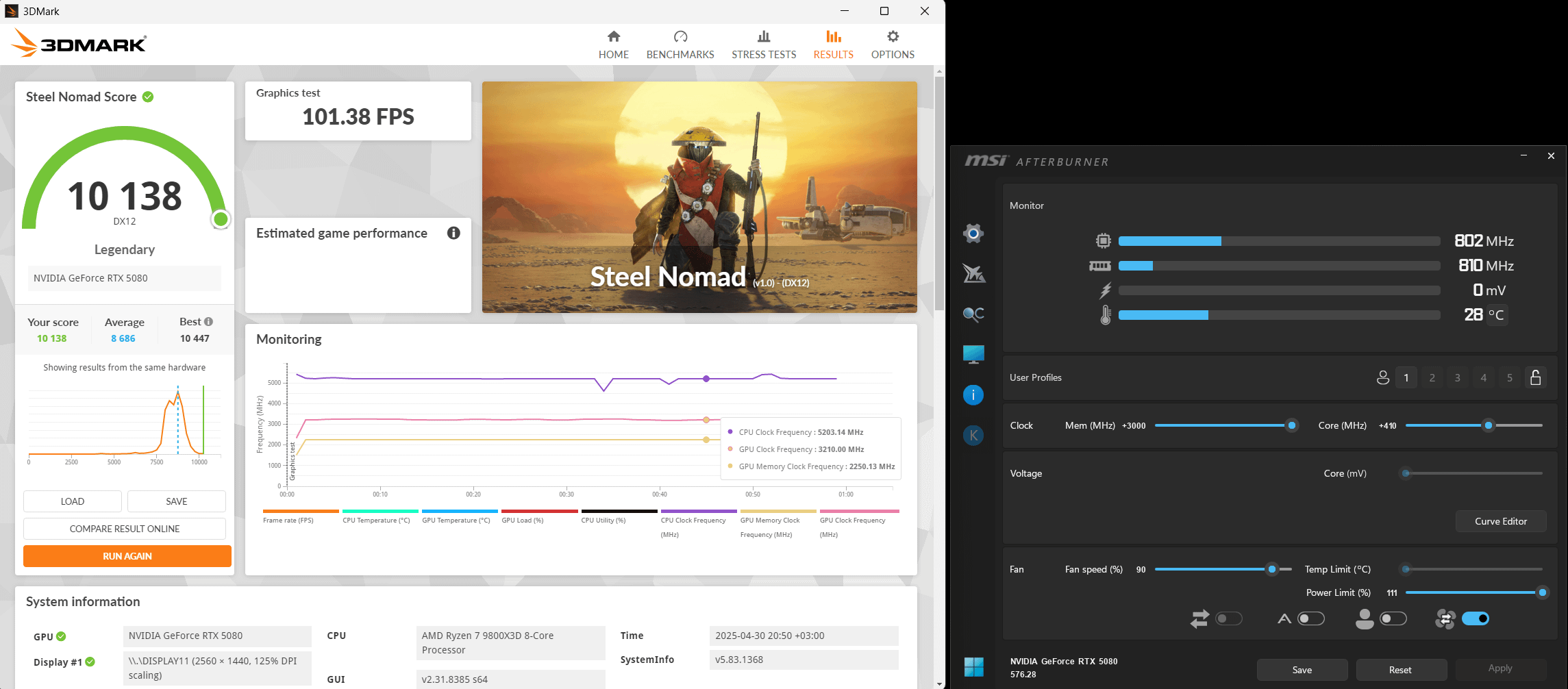Click the auto fan 'A' icon
The width and height of the screenshot is (1568, 689).
1284,619
